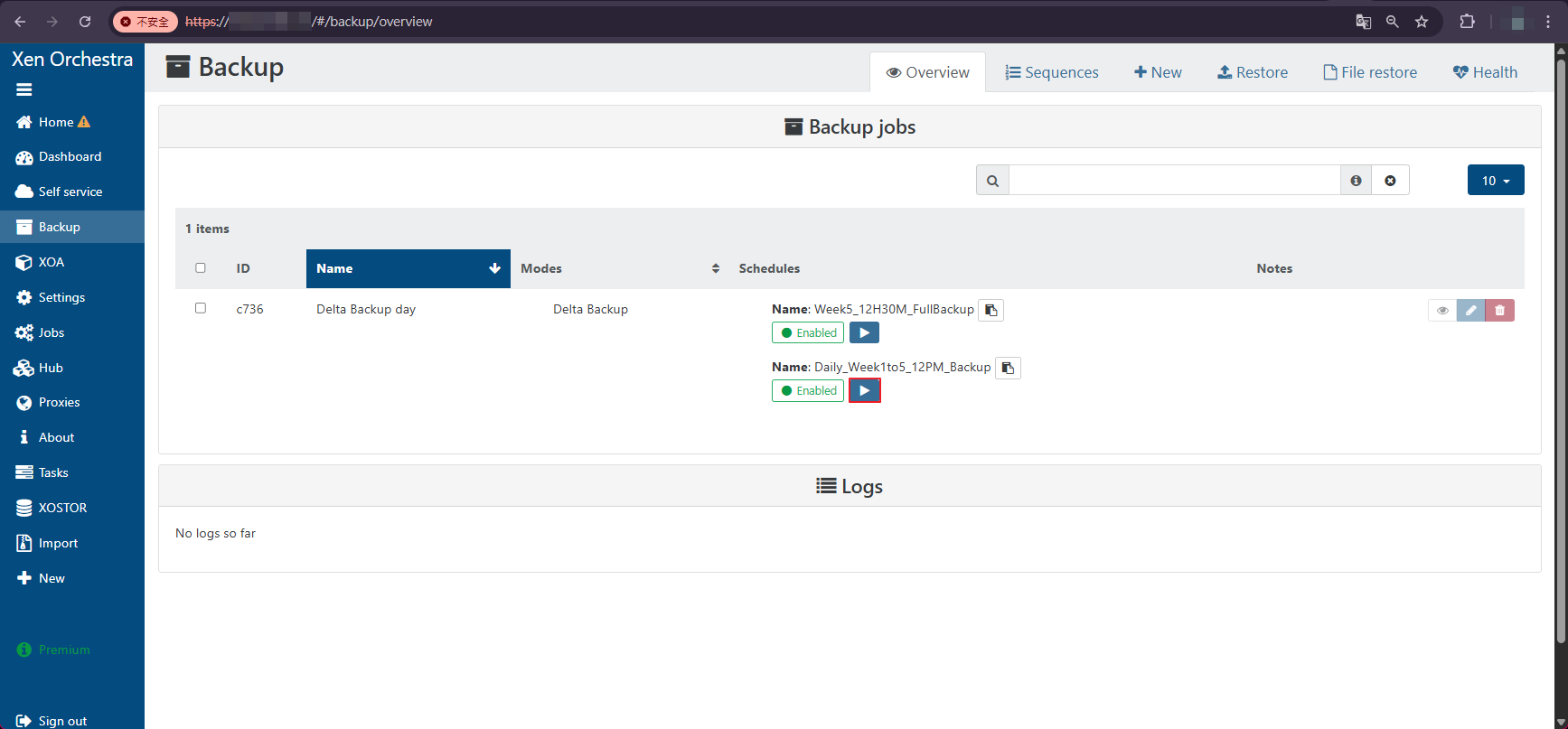Edit the Delta Backup day job
1568x729 pixels.
(1470, 310)
